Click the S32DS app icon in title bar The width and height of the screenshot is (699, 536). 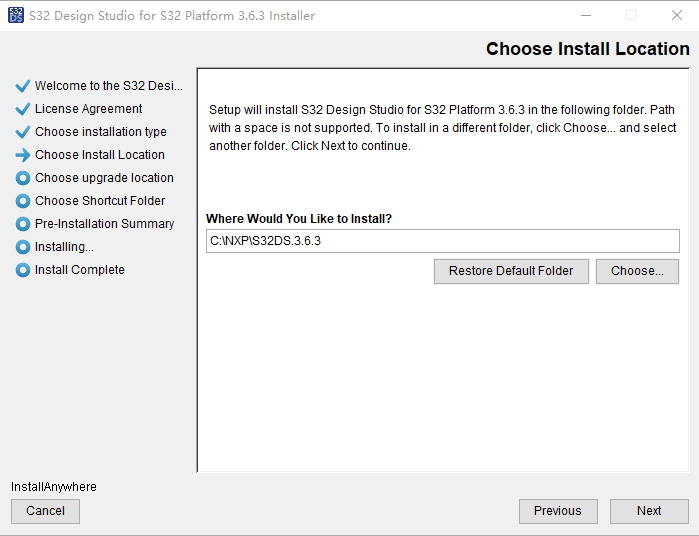click(16, 15)
